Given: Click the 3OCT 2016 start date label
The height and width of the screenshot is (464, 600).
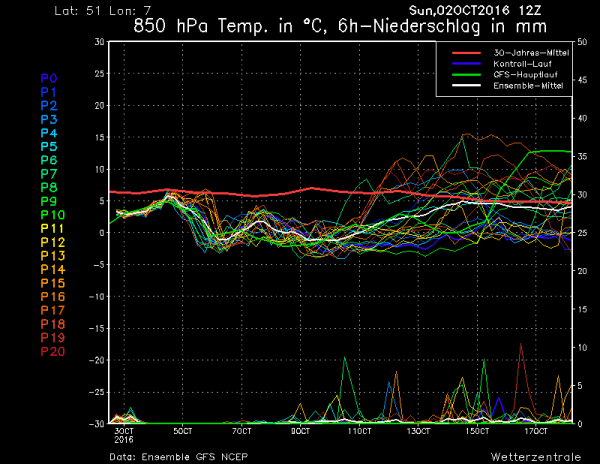Looking at the screenshot, I should (125, 435).
